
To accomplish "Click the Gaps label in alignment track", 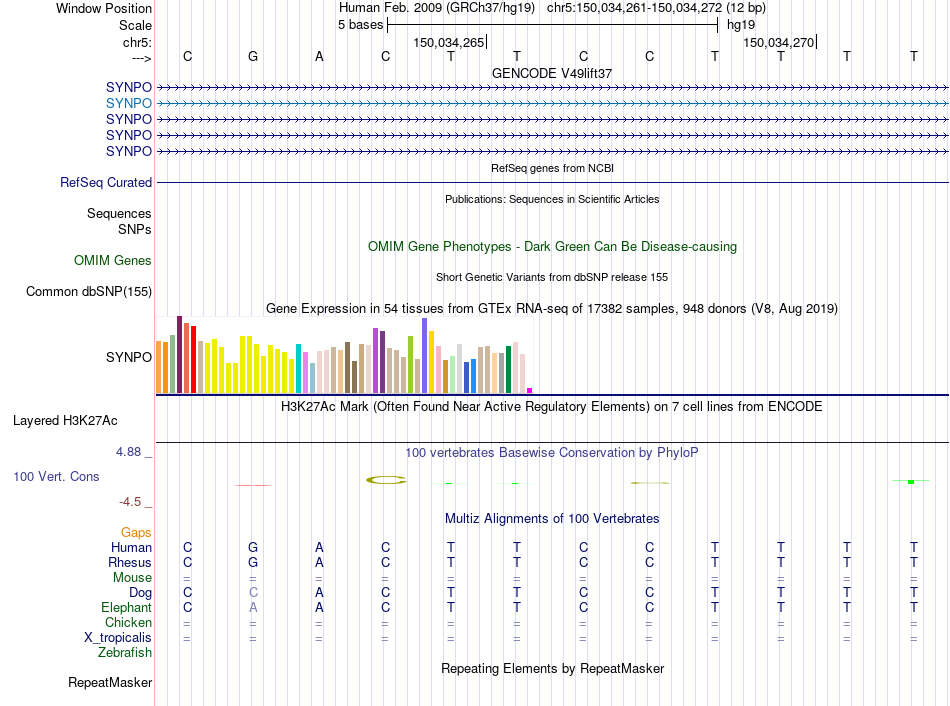I will pos(136,532).
